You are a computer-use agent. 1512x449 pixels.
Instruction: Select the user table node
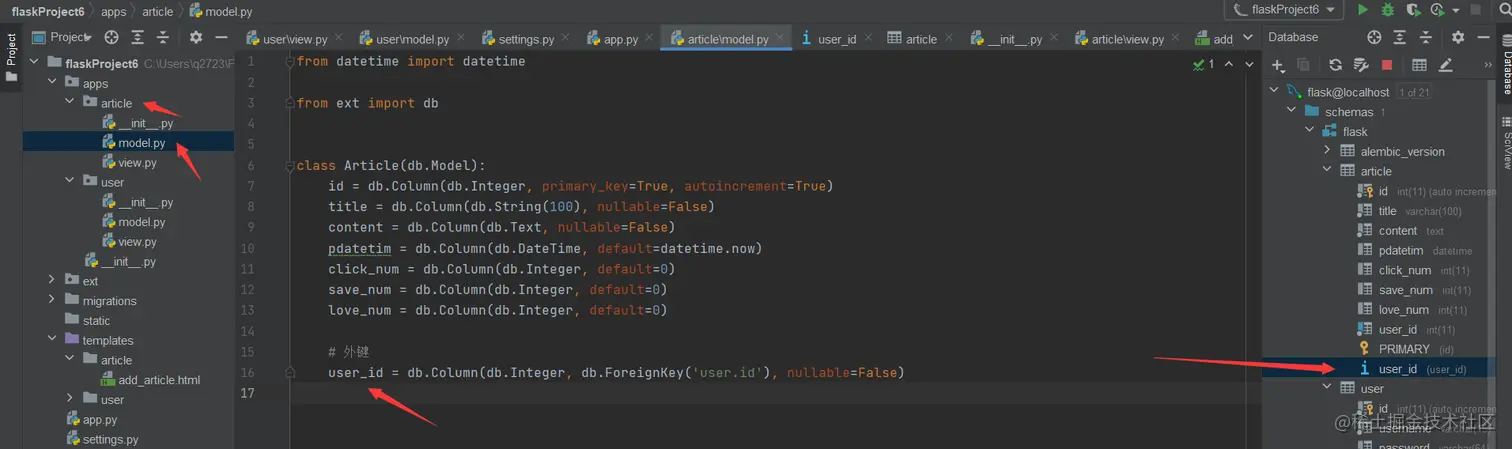tap(1372, 388)
